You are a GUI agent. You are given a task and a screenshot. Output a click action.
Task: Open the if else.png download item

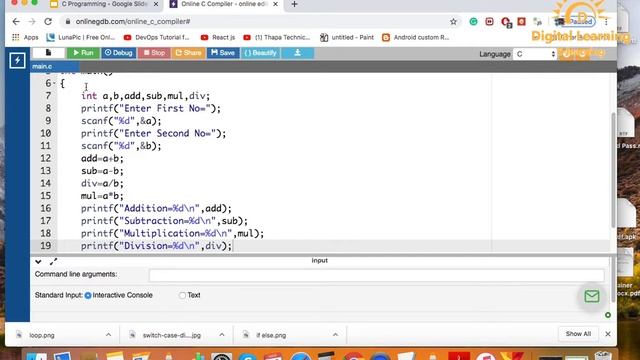pos(271,335)
